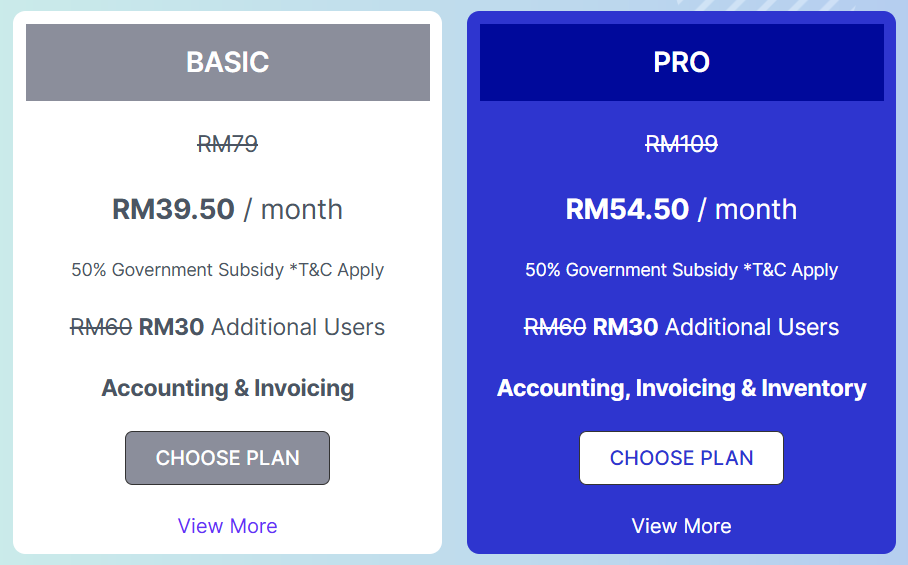Click the grey BASIC plan header
Screen dimensions: 908x565
pos(227,62)
